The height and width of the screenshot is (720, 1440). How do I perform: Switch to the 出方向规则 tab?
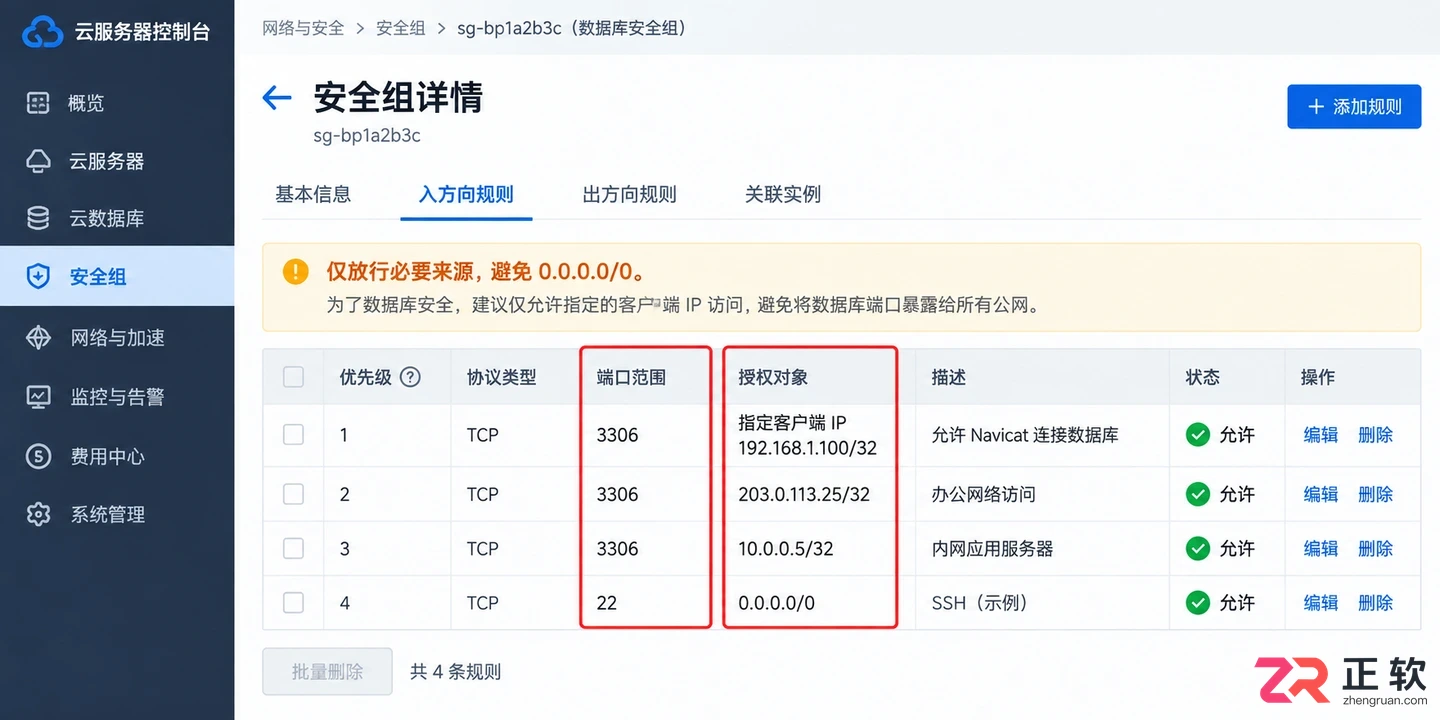click(x=630, y=195)
